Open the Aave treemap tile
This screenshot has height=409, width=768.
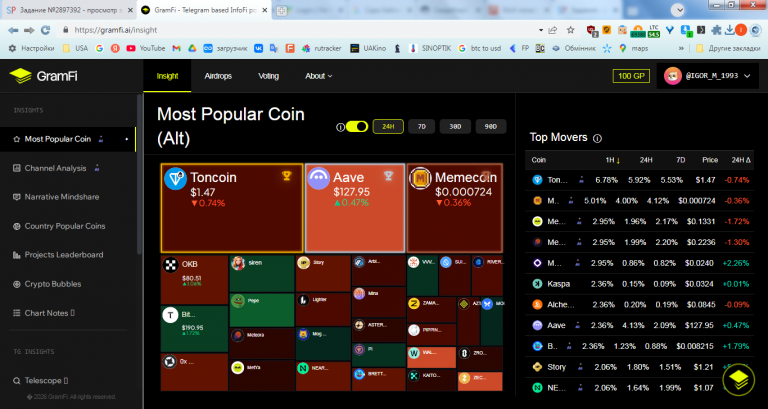coord(355,208)
